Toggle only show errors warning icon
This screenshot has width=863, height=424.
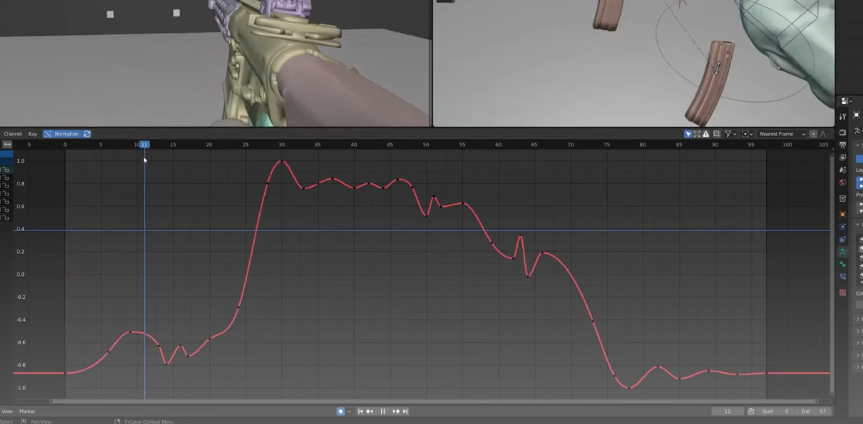coord(706,134)
